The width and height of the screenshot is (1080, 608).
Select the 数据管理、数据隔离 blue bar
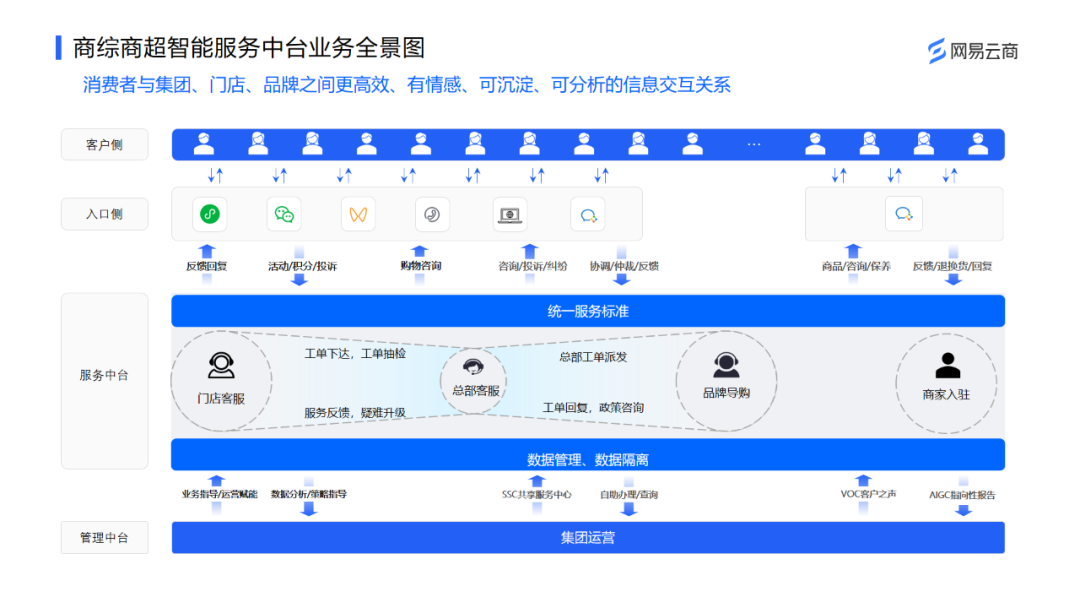[588, 459]
